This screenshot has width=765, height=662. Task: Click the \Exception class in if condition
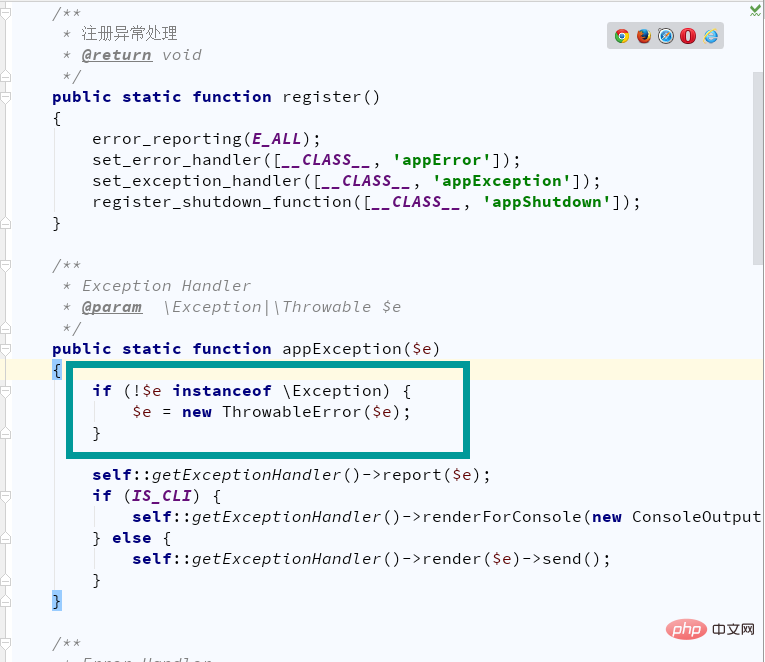point(332,391)
